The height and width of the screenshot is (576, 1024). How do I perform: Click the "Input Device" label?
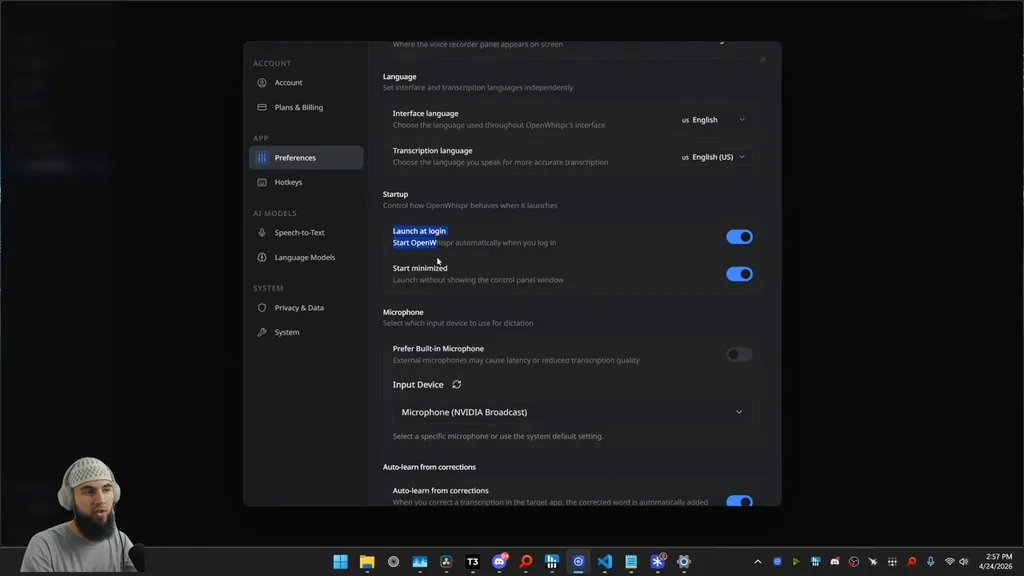(x=418, y=385)
